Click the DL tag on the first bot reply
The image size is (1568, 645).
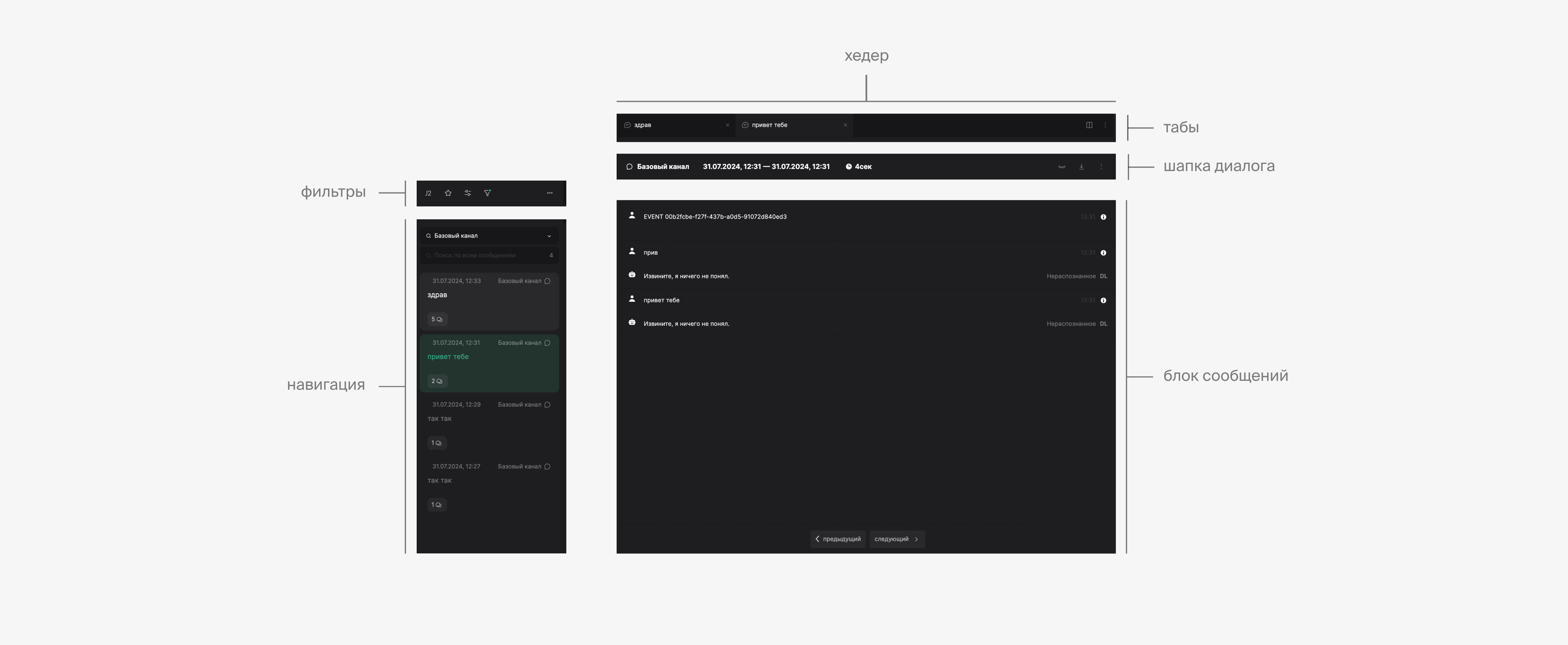click(x=1104, y=277)
